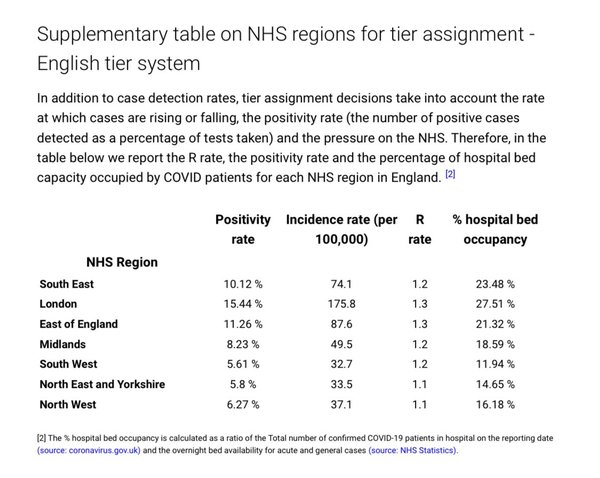Select the Positivity rate column header
This screenshot has width=600, height=478.
243,229
